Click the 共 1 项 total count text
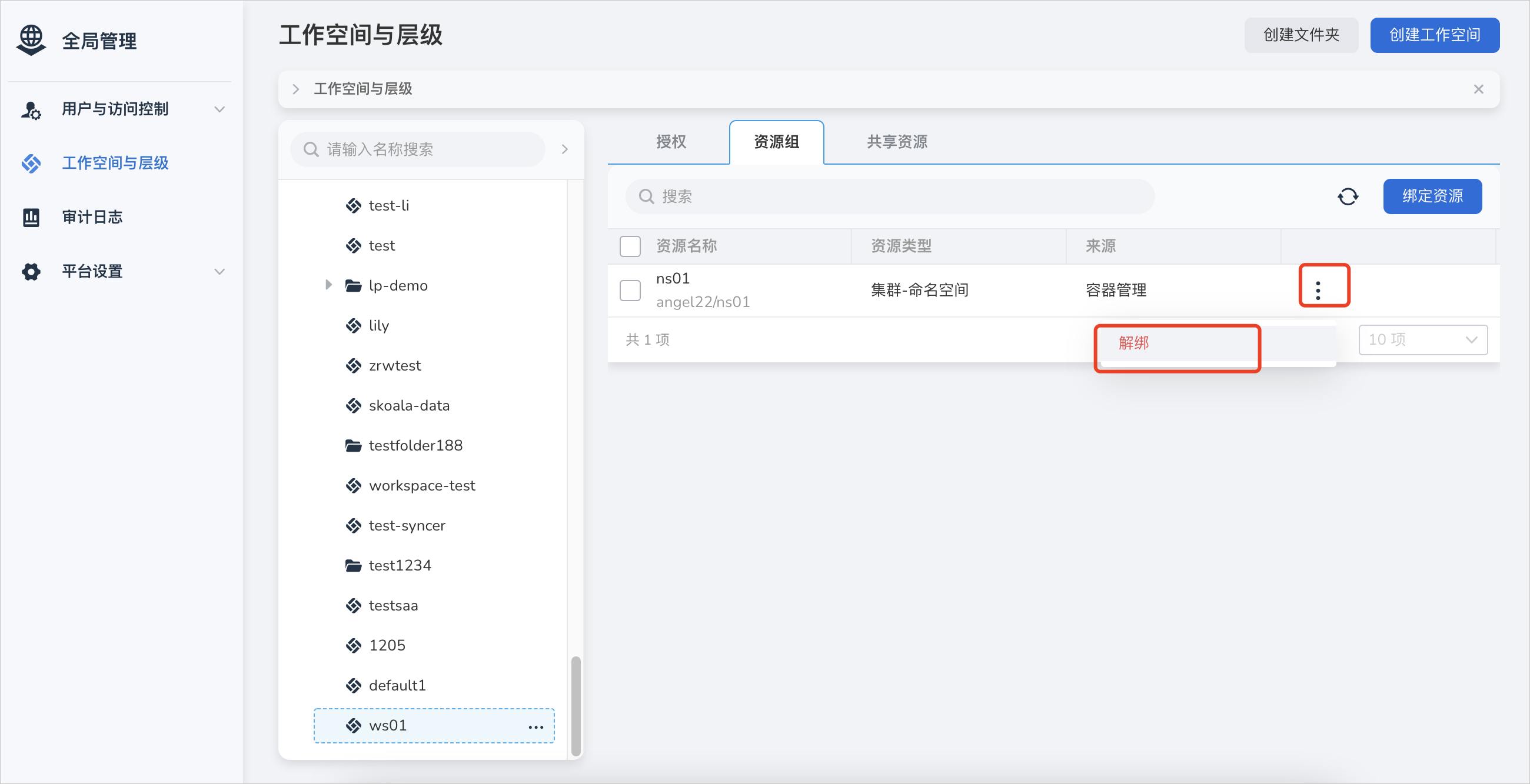The width and height of the screenshot is (1530, 784). pyautogui.click(x=647, y=339)
